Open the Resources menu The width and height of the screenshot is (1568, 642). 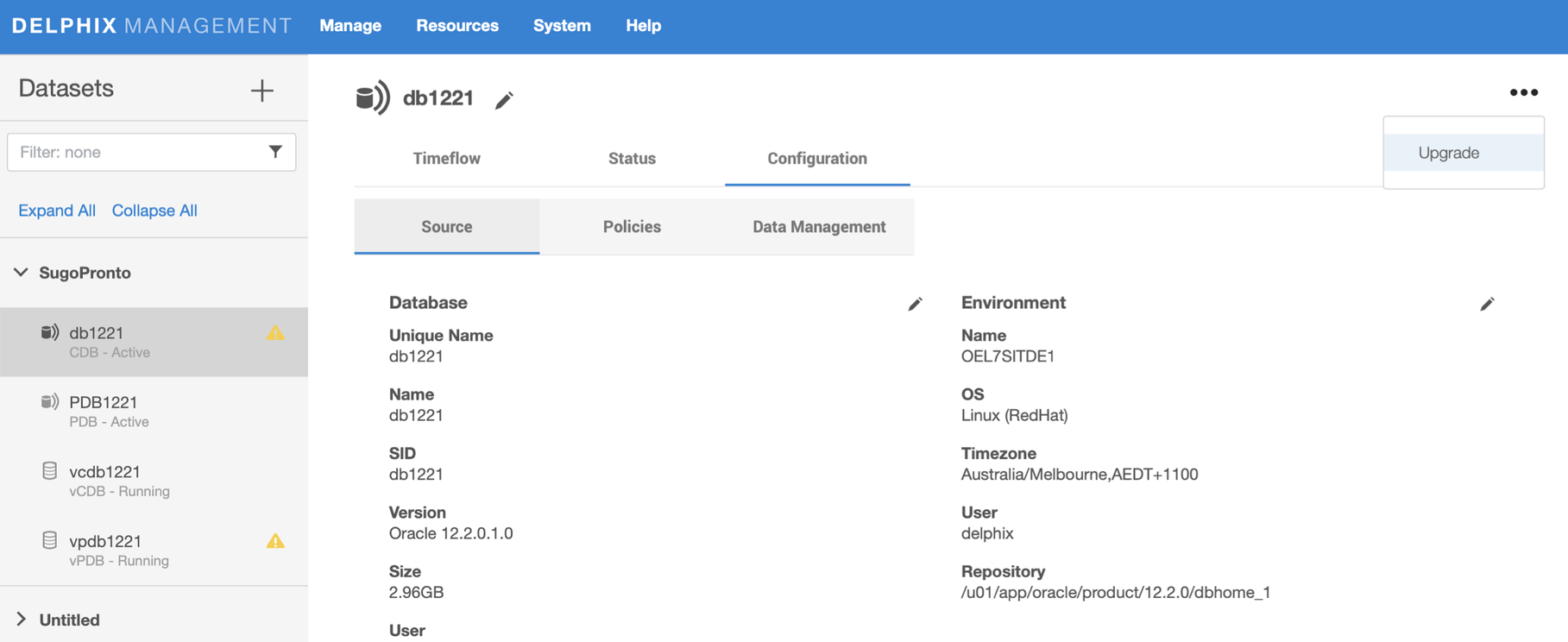(x=457, y=26)
